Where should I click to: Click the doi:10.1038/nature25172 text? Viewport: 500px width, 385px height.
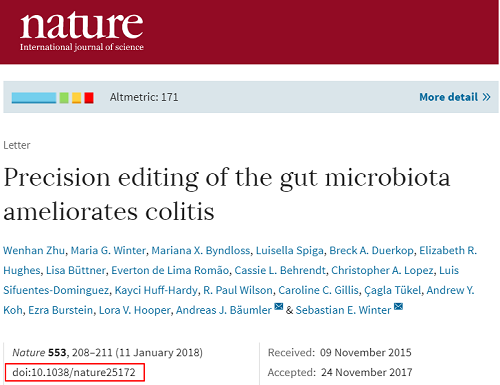click(74, 372)
